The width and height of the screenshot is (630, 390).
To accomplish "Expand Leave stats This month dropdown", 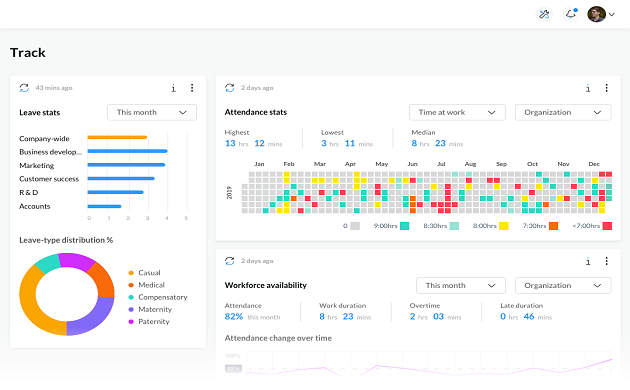I will (x=152, y=112).
